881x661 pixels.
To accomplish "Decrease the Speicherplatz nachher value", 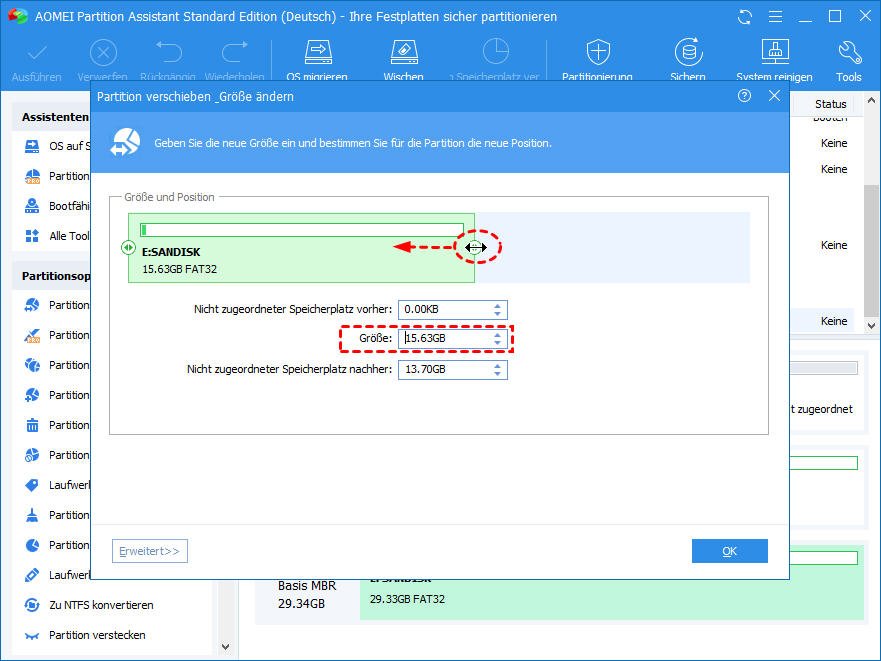I will (x=497, y=373).
